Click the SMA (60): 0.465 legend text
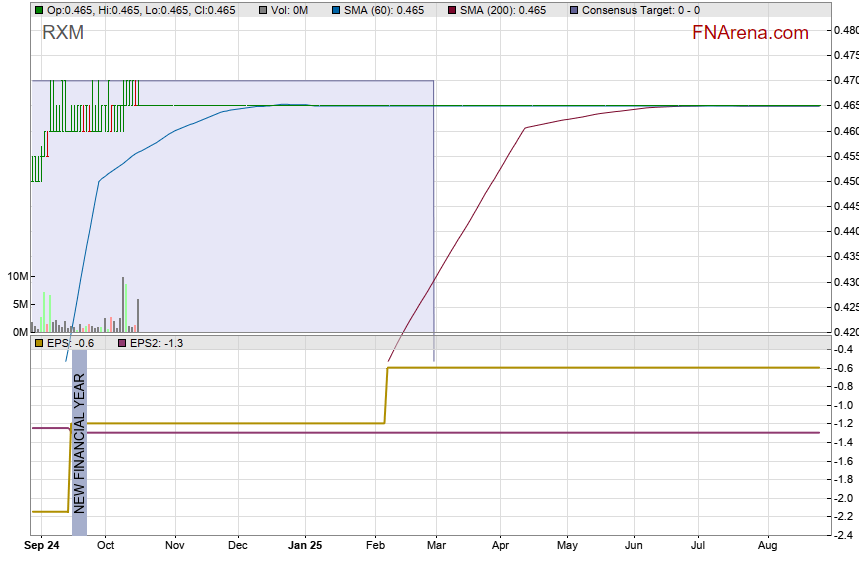 [x=382, y=10]
